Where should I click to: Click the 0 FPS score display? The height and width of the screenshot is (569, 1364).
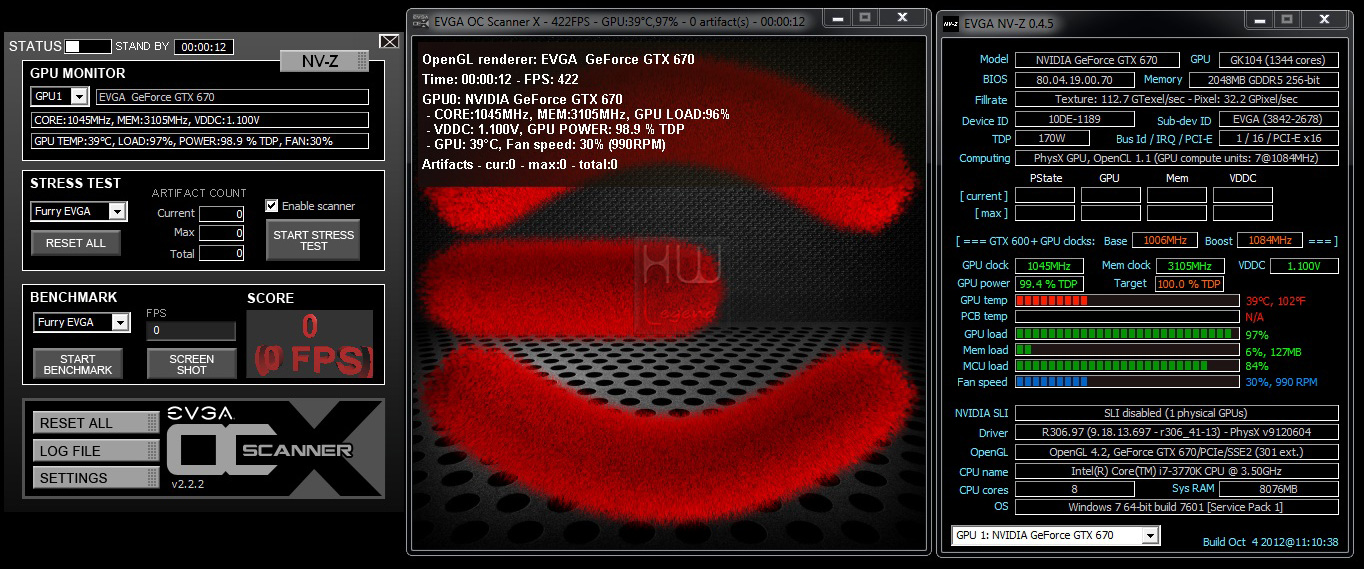pyautogui.click(x=310, y=344)
